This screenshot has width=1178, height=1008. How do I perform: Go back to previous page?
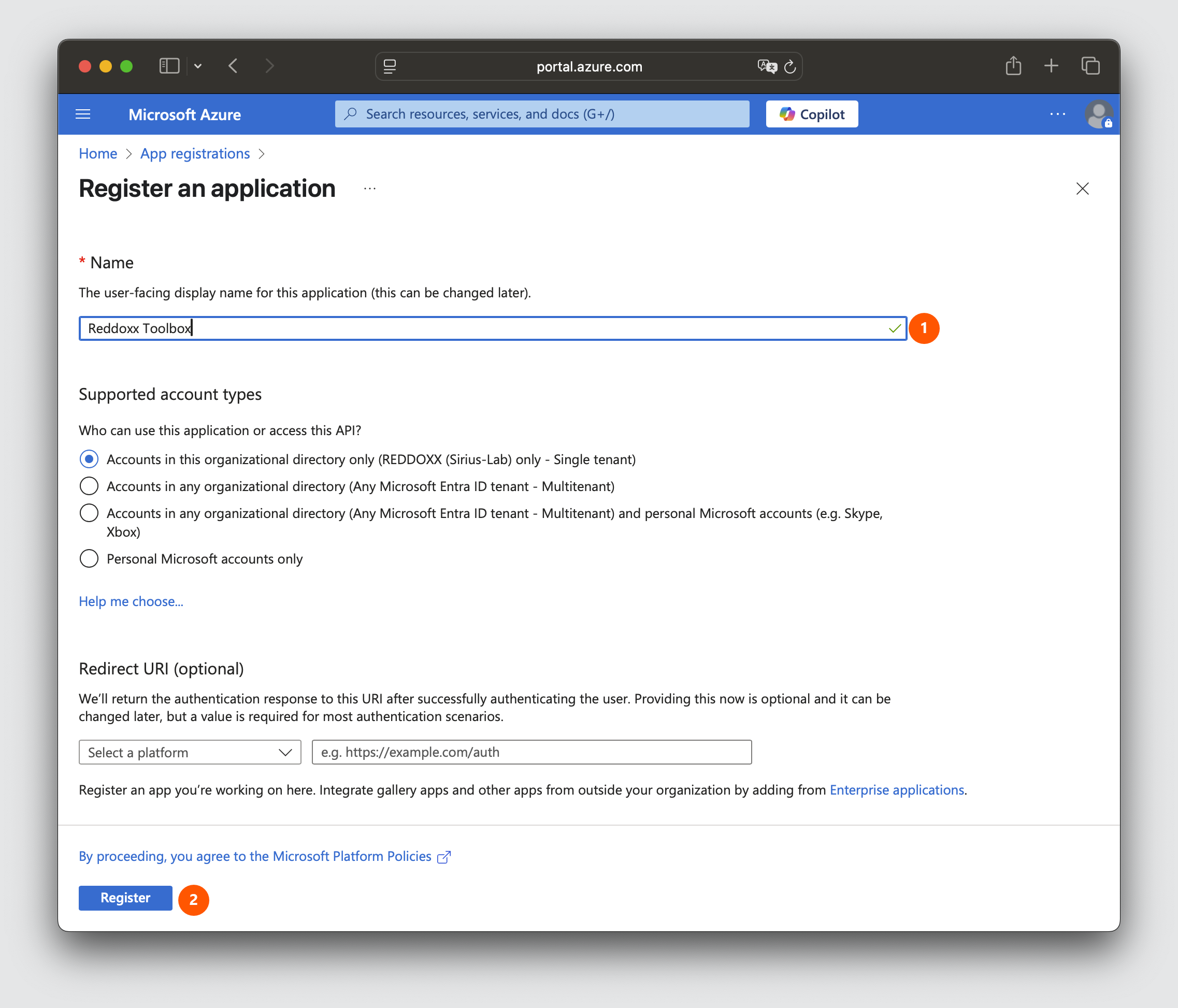click(x=233, y=66)
